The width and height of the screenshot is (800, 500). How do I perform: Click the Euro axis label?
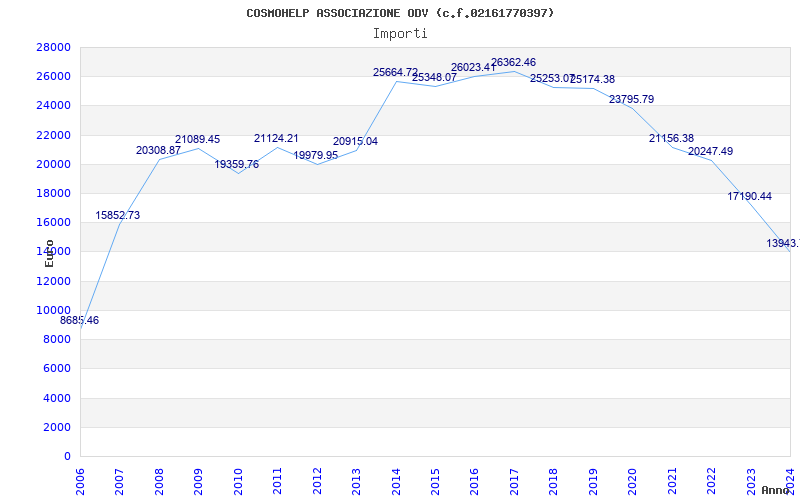click(49, 253)
